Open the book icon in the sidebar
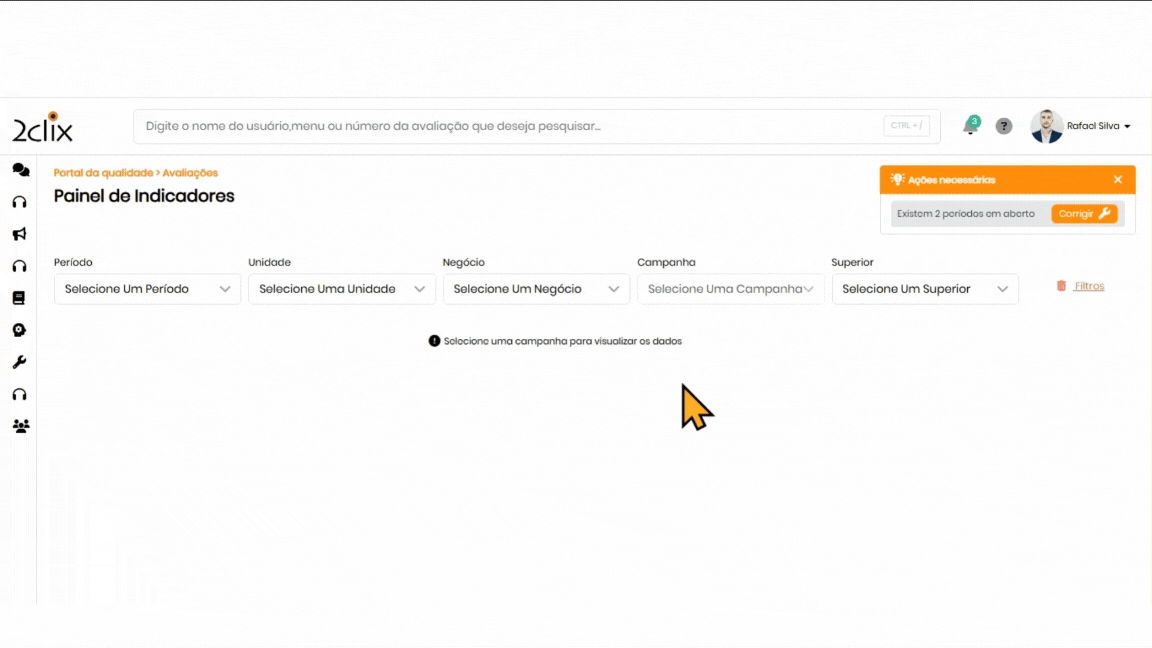Screen dimensions: 1152x648 19,298
